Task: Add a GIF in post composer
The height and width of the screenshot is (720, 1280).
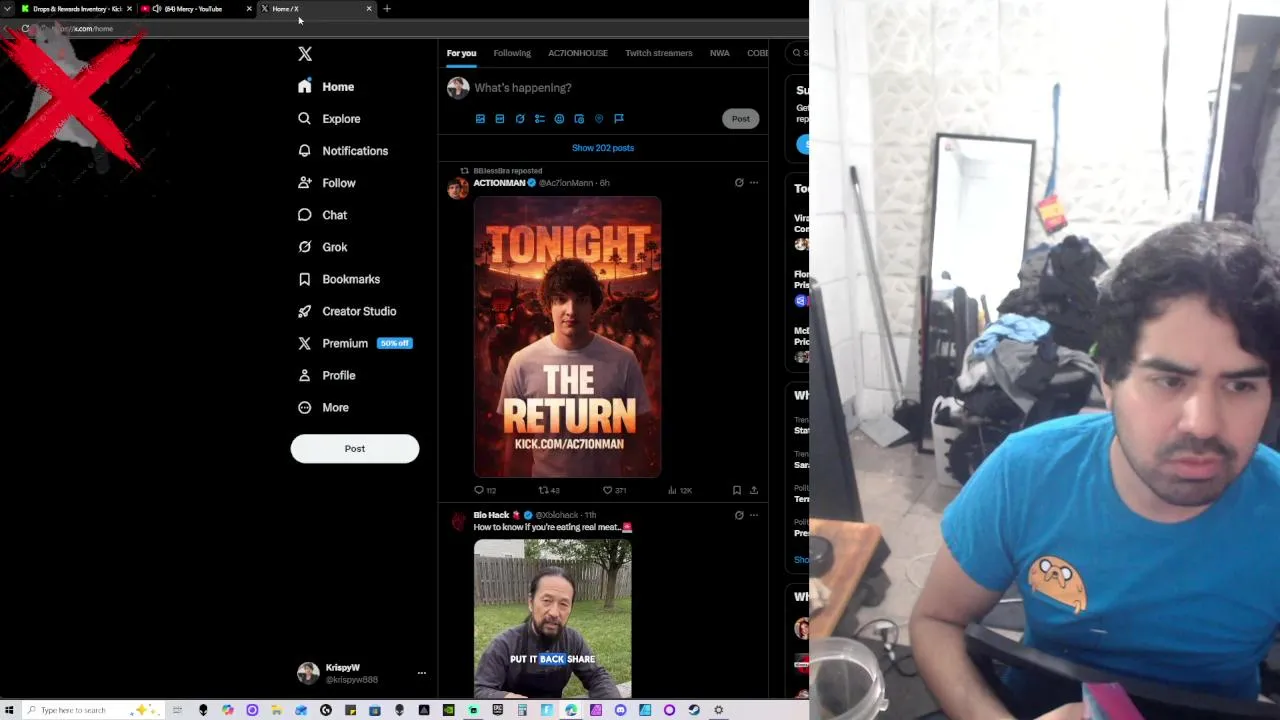Action: 500,118
